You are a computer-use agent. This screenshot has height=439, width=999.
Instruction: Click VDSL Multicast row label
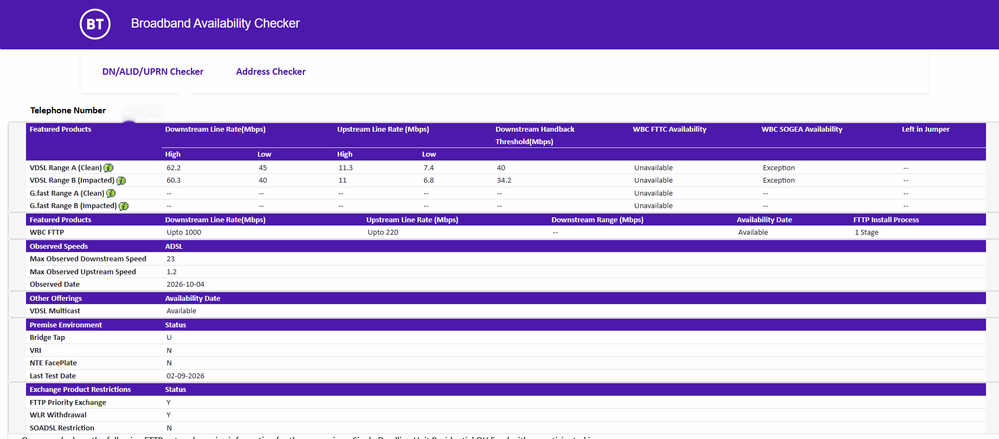56,311
